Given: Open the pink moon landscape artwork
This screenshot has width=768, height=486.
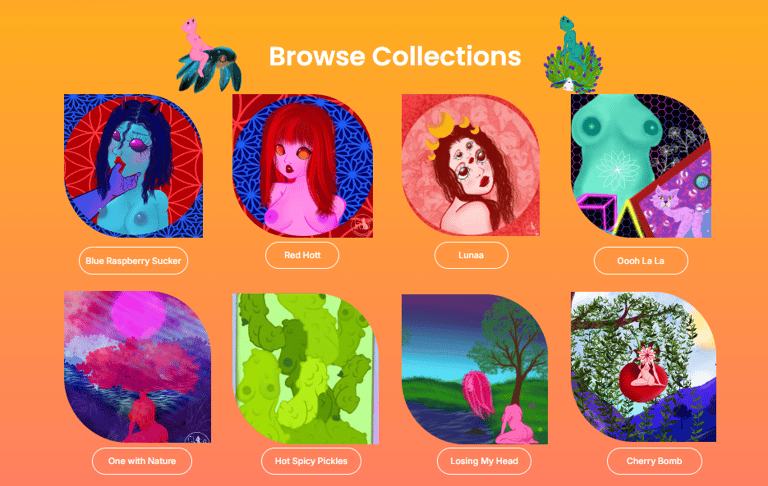Looking at the screenshot, I should (x=137, y=367).
